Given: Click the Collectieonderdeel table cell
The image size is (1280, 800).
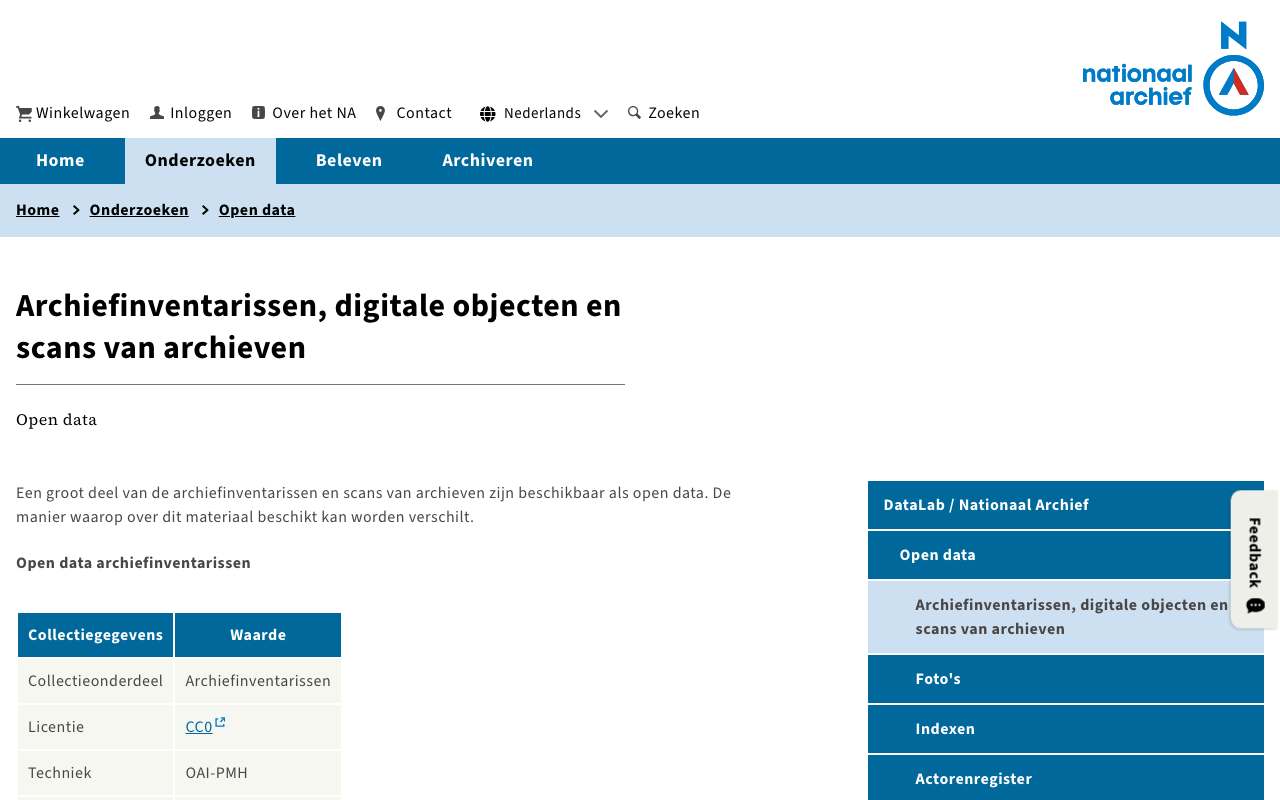Looking at the screenshot, I should 96,681.
